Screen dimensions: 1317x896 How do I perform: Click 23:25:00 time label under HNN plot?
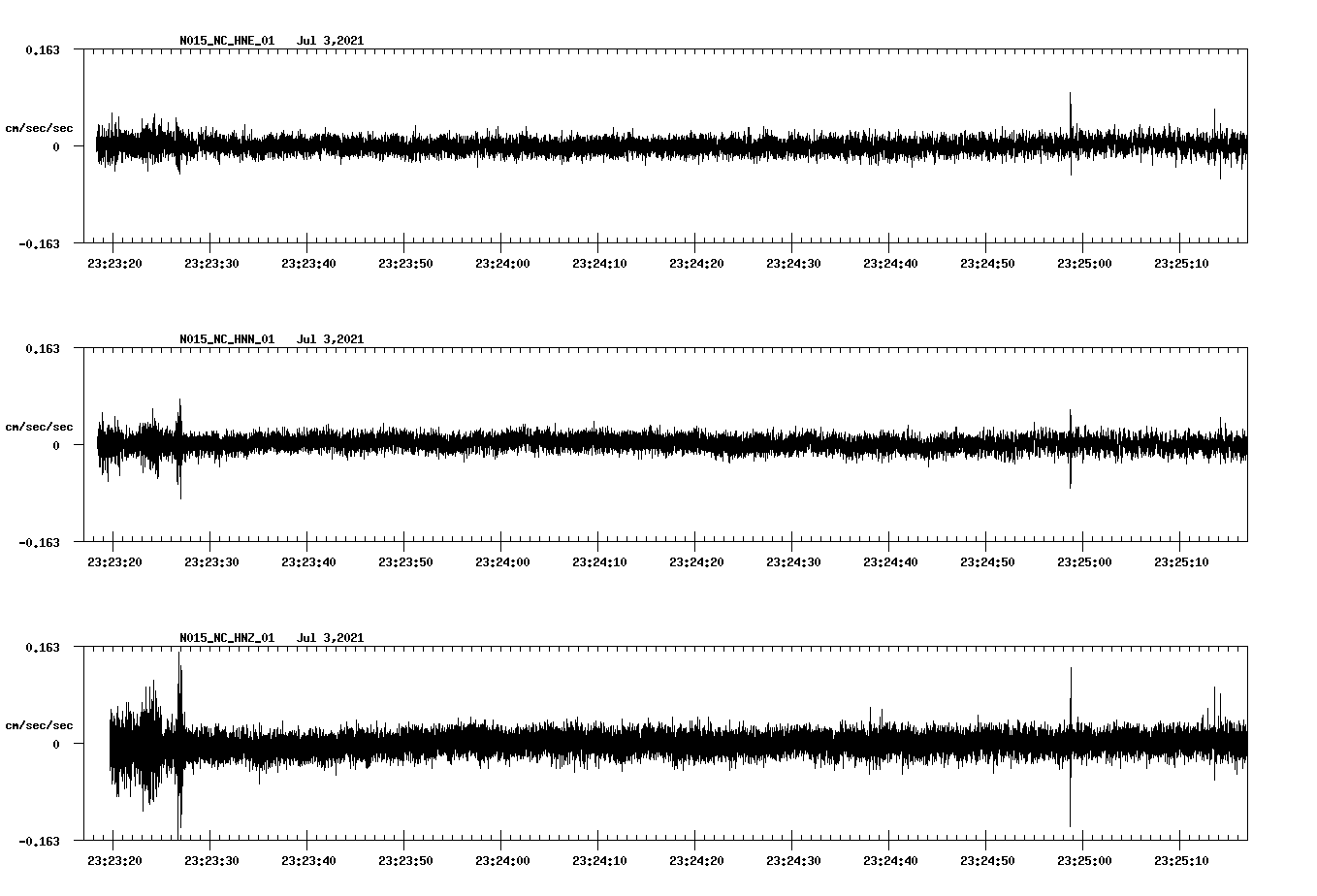1084,561
